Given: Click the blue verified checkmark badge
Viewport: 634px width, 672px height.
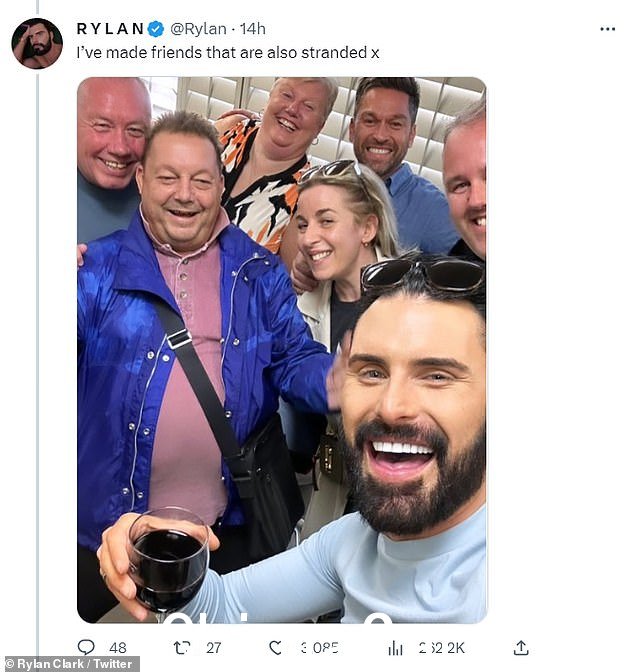Looking at the screenshot, I should [156, 29].
